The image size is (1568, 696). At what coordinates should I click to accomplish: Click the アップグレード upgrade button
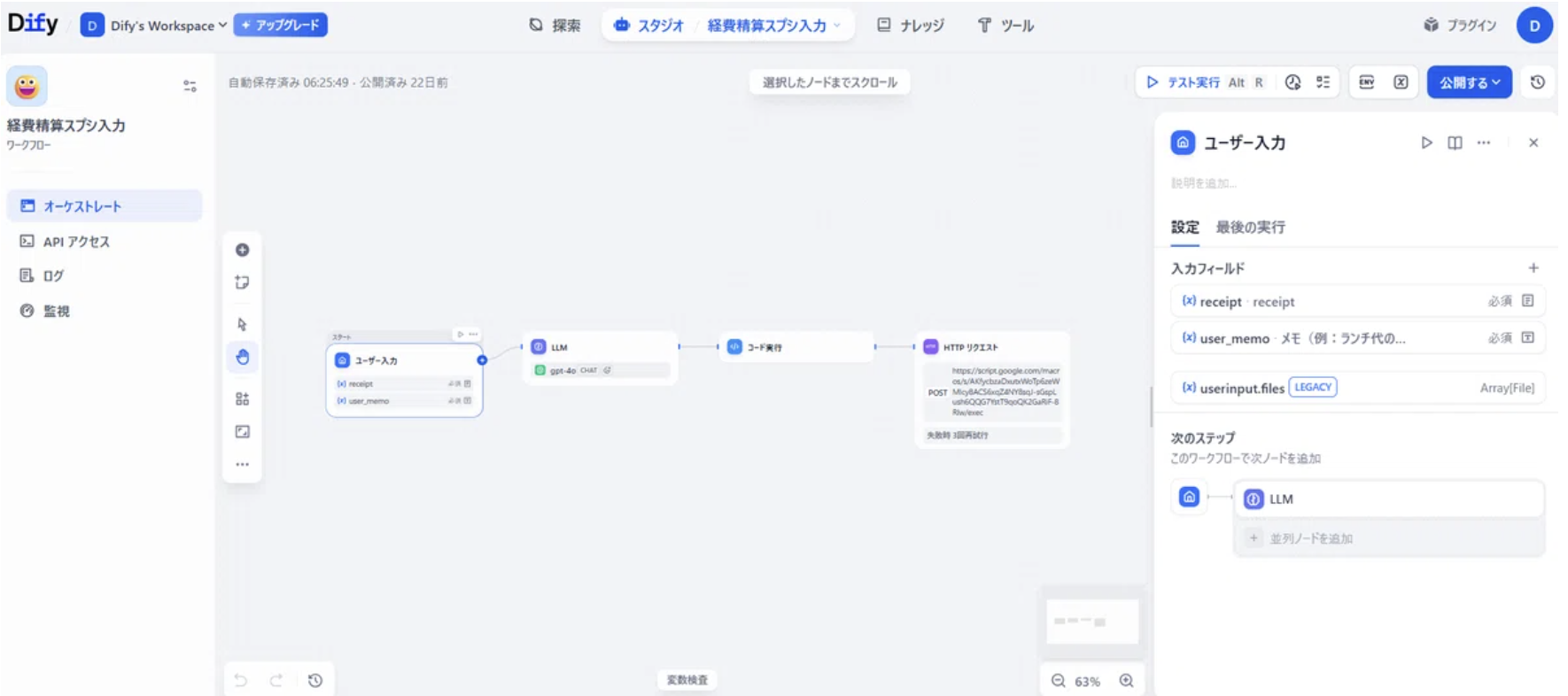(280, 25)
